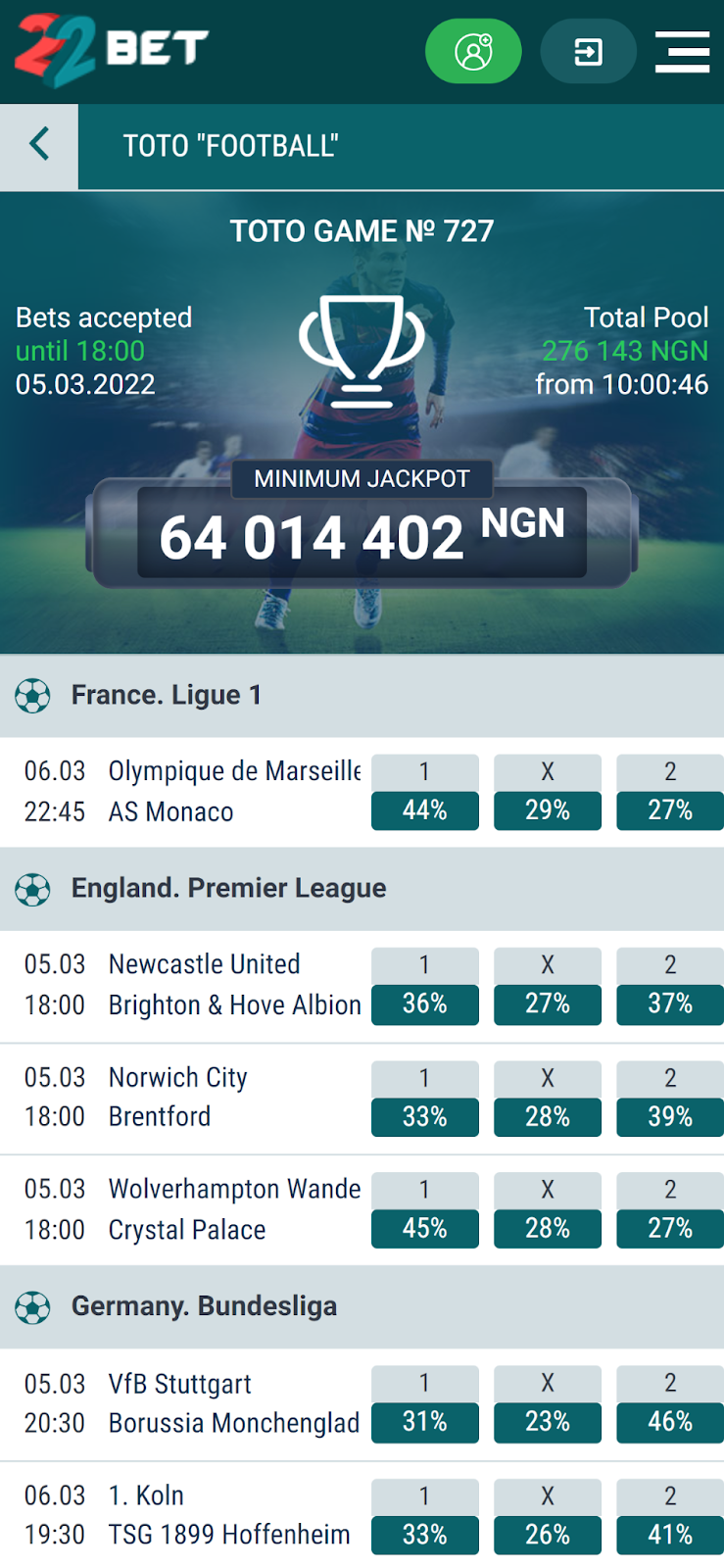This screenshot has height=1568, width=724.
Task: Open the Newcastle United match row
Action: coord(362,986)
